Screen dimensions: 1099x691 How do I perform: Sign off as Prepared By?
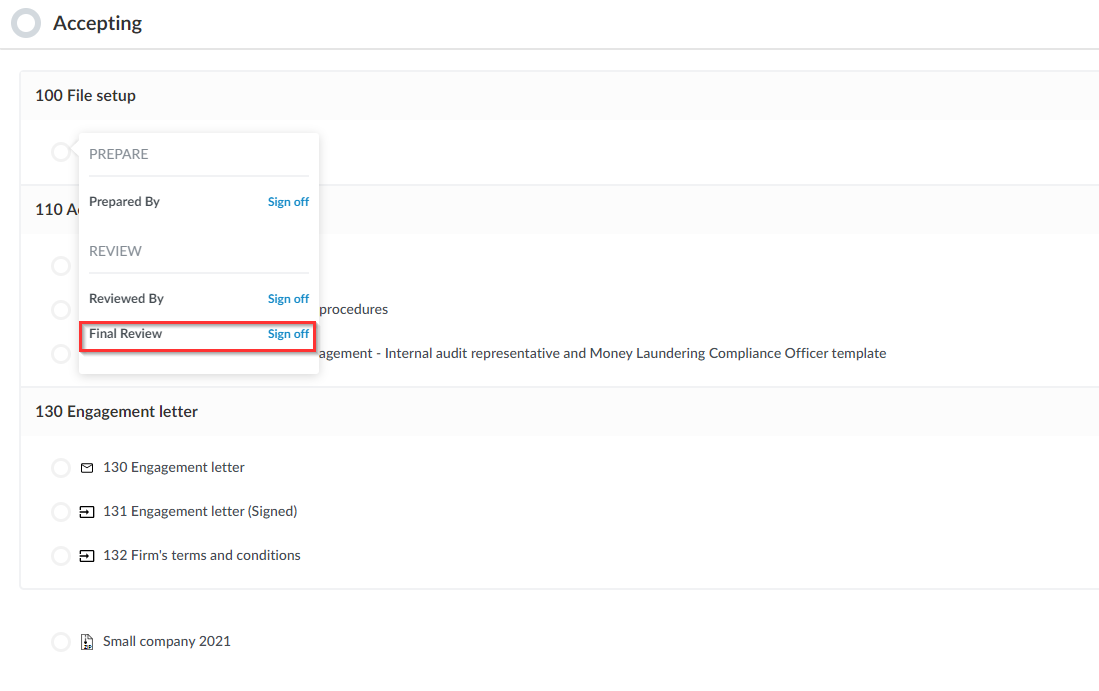(x=288, y=202)
